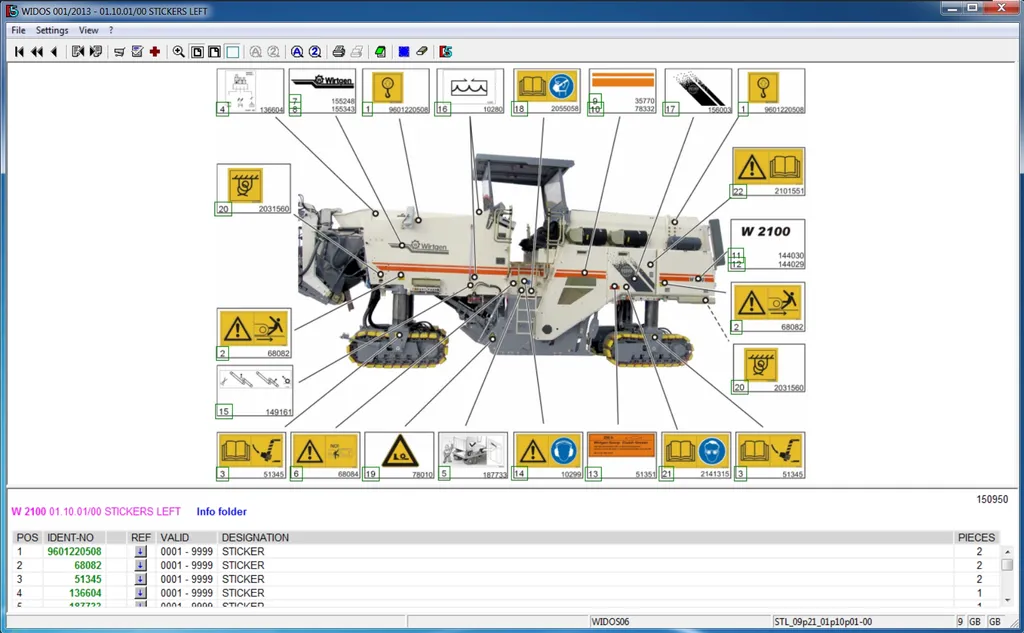Image resolution: width=1024 pixels, height=633 pixels.
Task: Select photo sticker thumbnail 187733
Action: point(473,455)
